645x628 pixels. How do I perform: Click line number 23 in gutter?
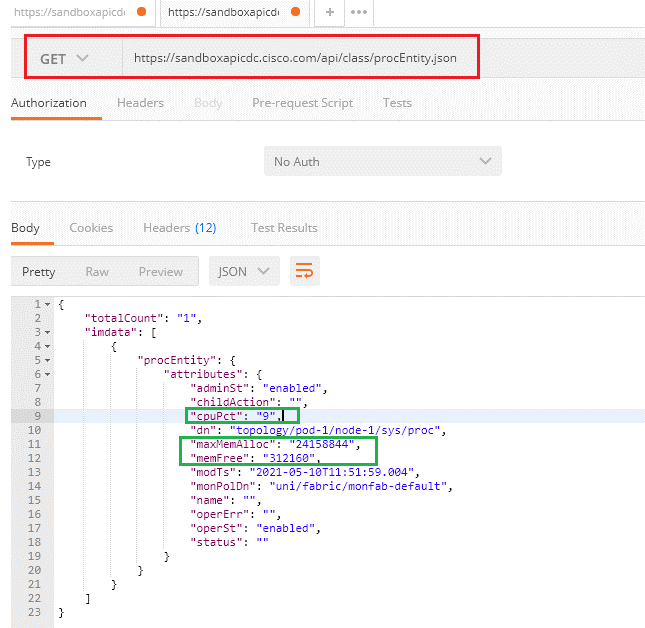pyautogui.click(x=35, y=612)
